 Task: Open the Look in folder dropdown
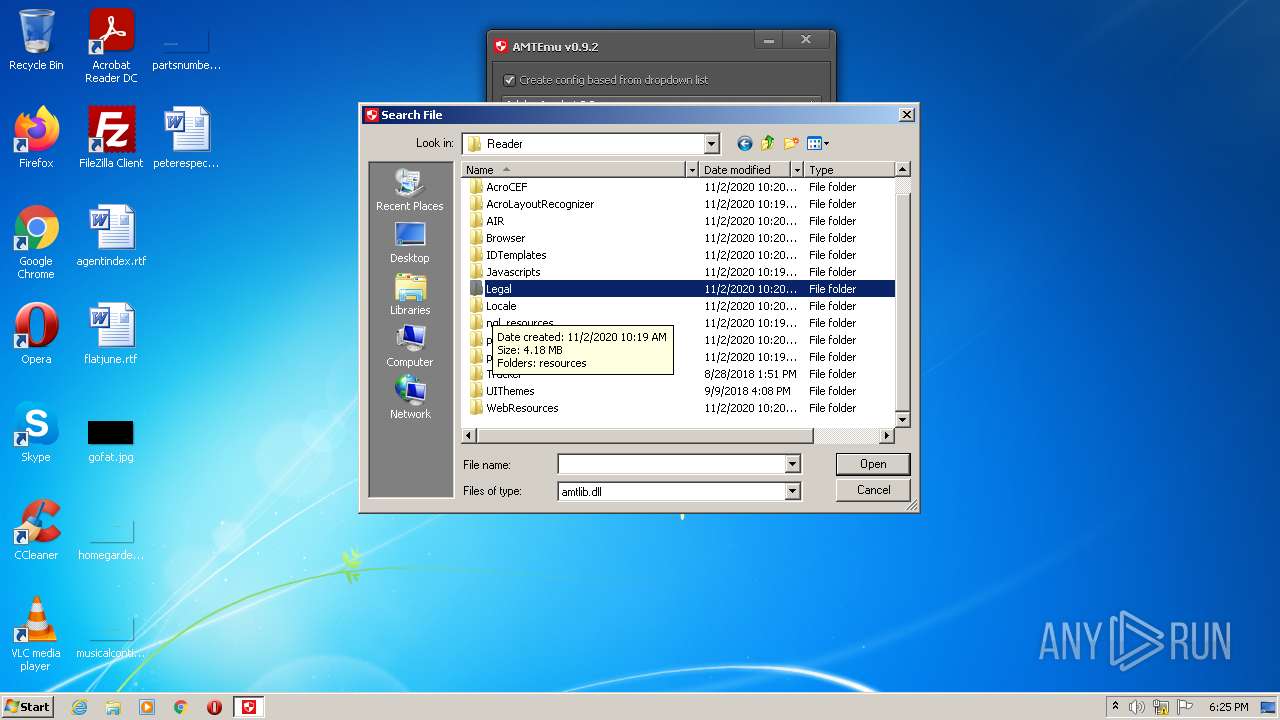[711, 144]
